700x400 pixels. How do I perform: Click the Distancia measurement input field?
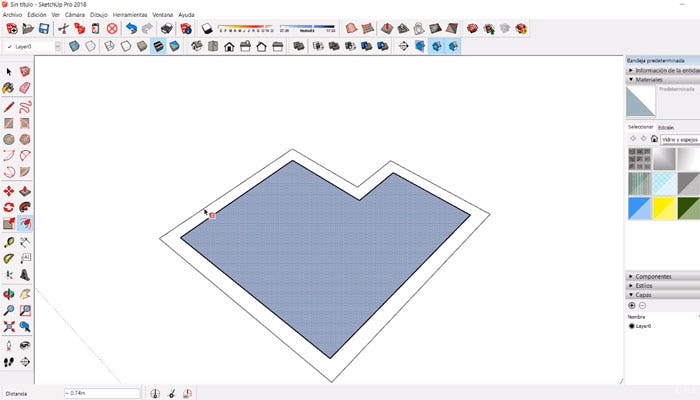click(102, 393)
